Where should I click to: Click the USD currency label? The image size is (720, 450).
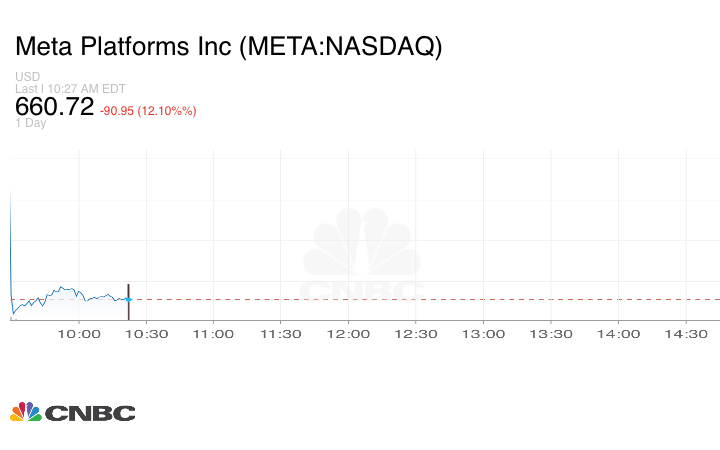[27, 77]
